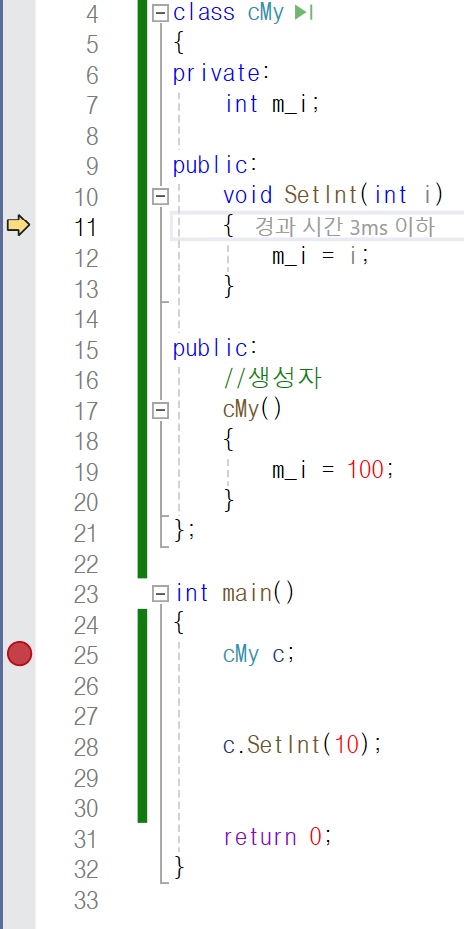Click line number 19 in the margin
464x929 pixels.
[x=86, y=472]
